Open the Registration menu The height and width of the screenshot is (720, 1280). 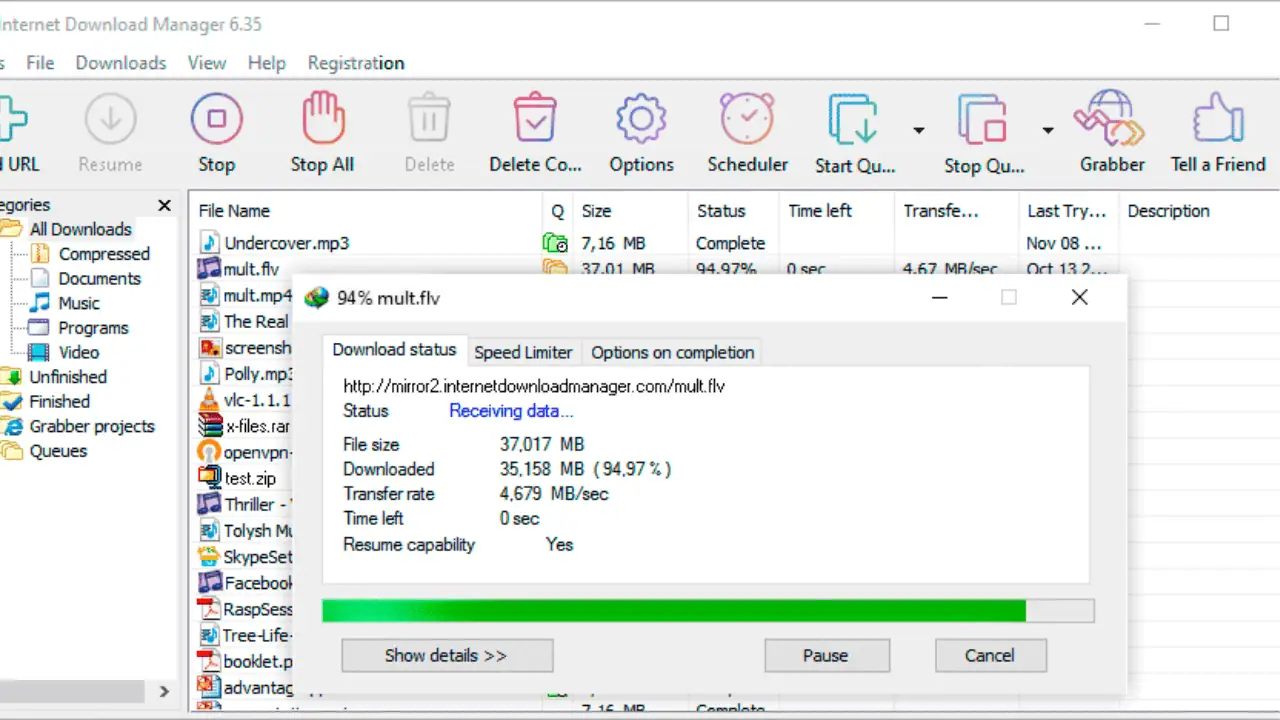[356, 63]
